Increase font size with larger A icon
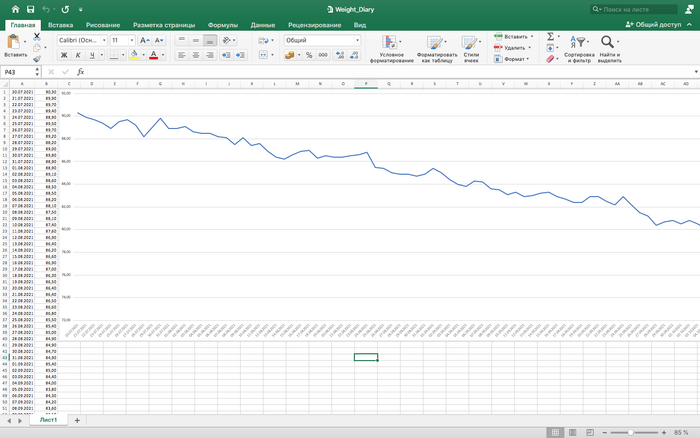The image size is (700, 438). [x=144, y=40]
